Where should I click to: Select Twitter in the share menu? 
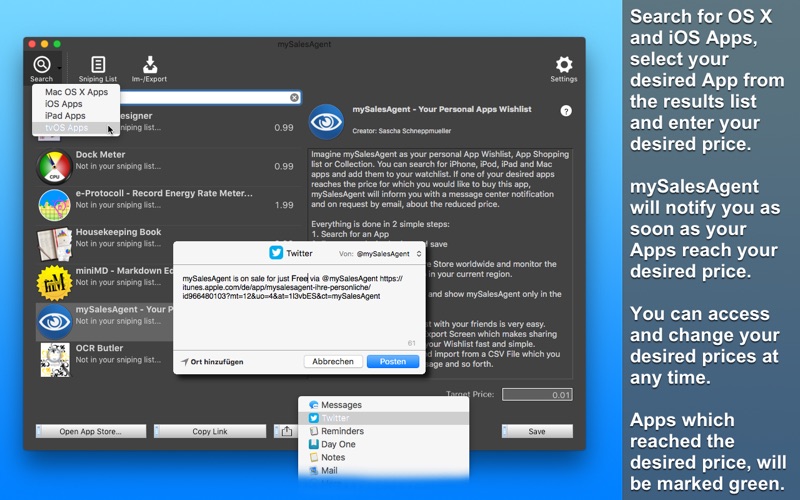pos(383,418)
